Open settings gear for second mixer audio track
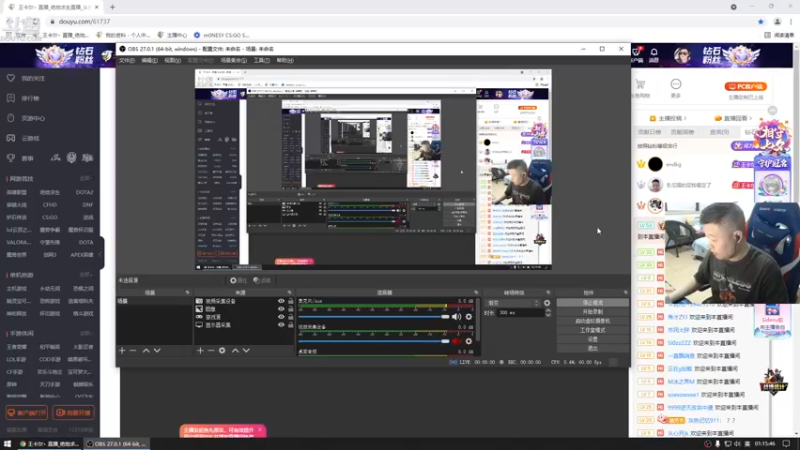This screenshot has height=450, width=800. (468, 341)
